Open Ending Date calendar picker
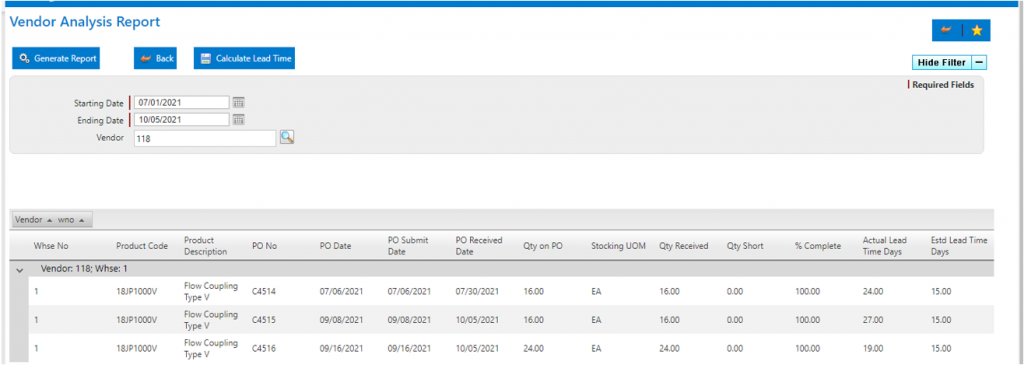Viewport: 1024px width, 365px height. (x=238, y=119)
